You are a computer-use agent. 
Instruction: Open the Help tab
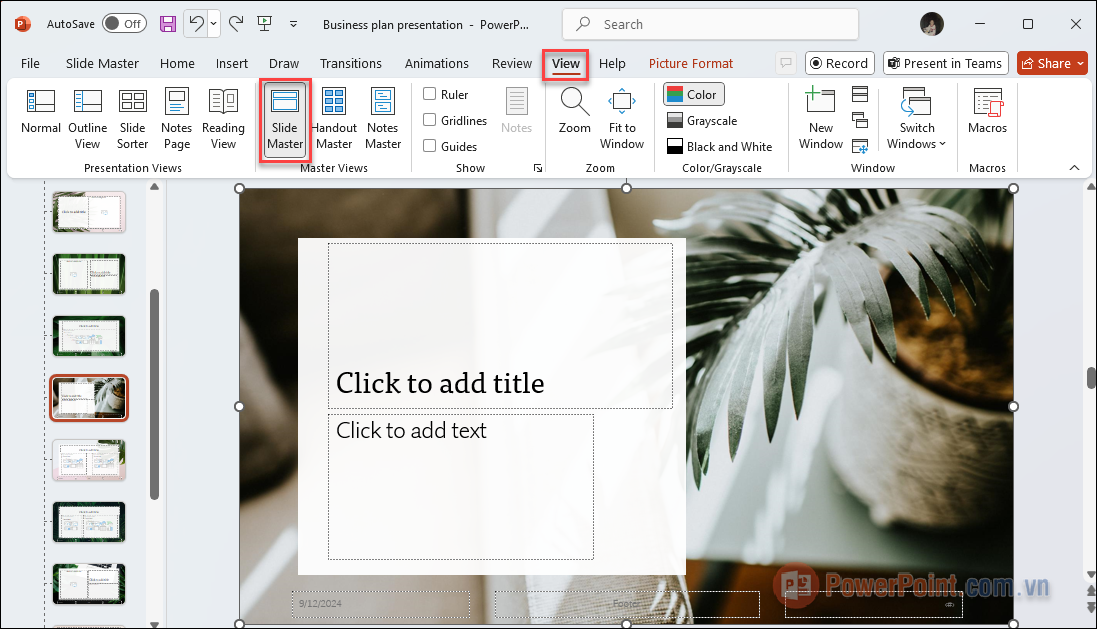coord(612,63)
